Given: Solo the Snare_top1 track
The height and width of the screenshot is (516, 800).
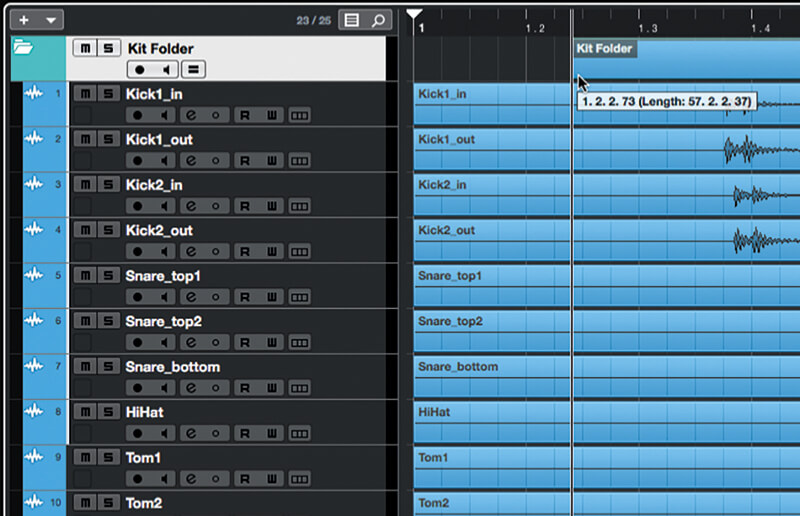Looking at the screenshot, I should click(x=108, y=276).
